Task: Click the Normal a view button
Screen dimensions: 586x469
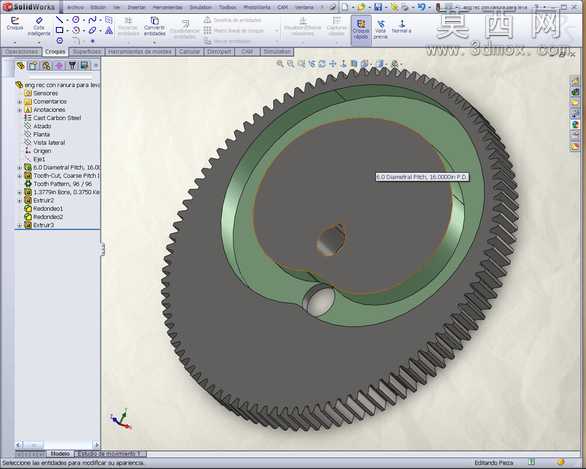Action: (401, 27)
